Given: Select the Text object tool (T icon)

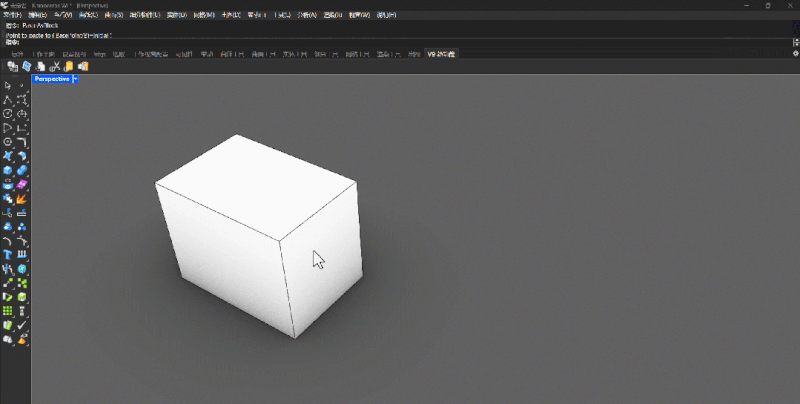Looking at the screenshot, I should [x=8, y=255].
